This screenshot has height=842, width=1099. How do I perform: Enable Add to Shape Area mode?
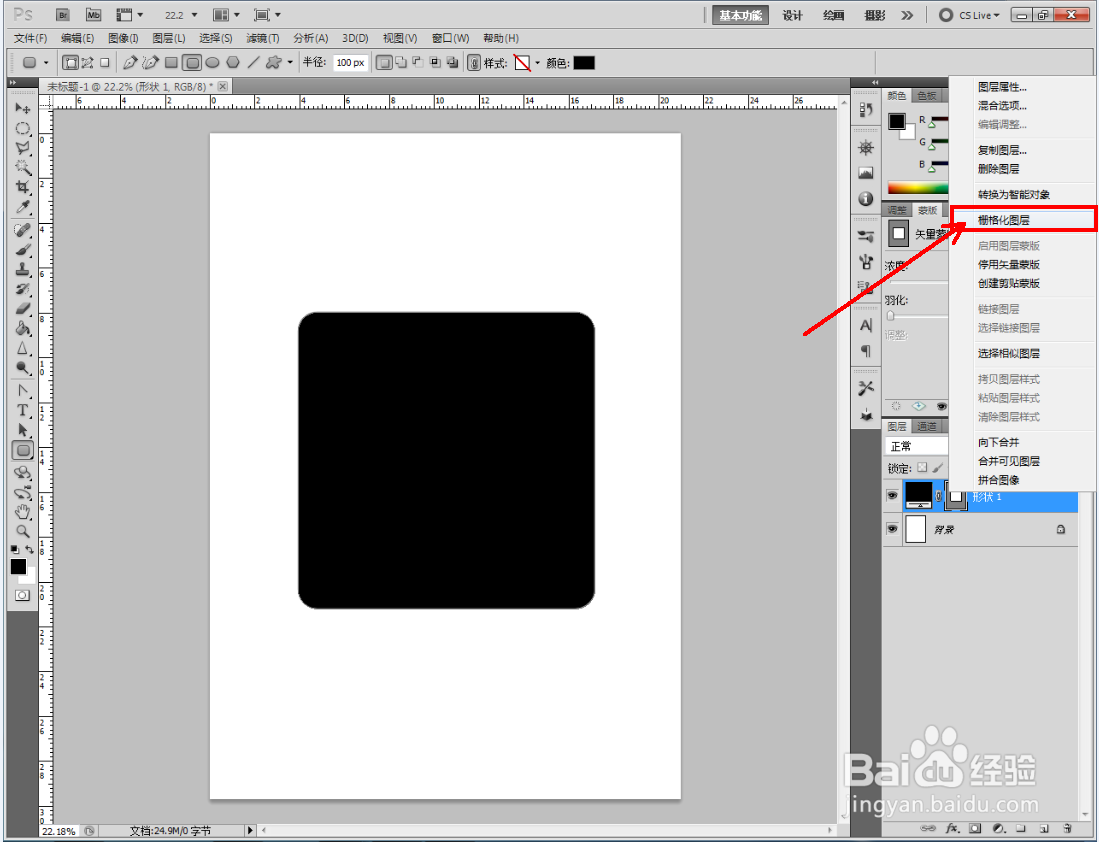point(401,63)
